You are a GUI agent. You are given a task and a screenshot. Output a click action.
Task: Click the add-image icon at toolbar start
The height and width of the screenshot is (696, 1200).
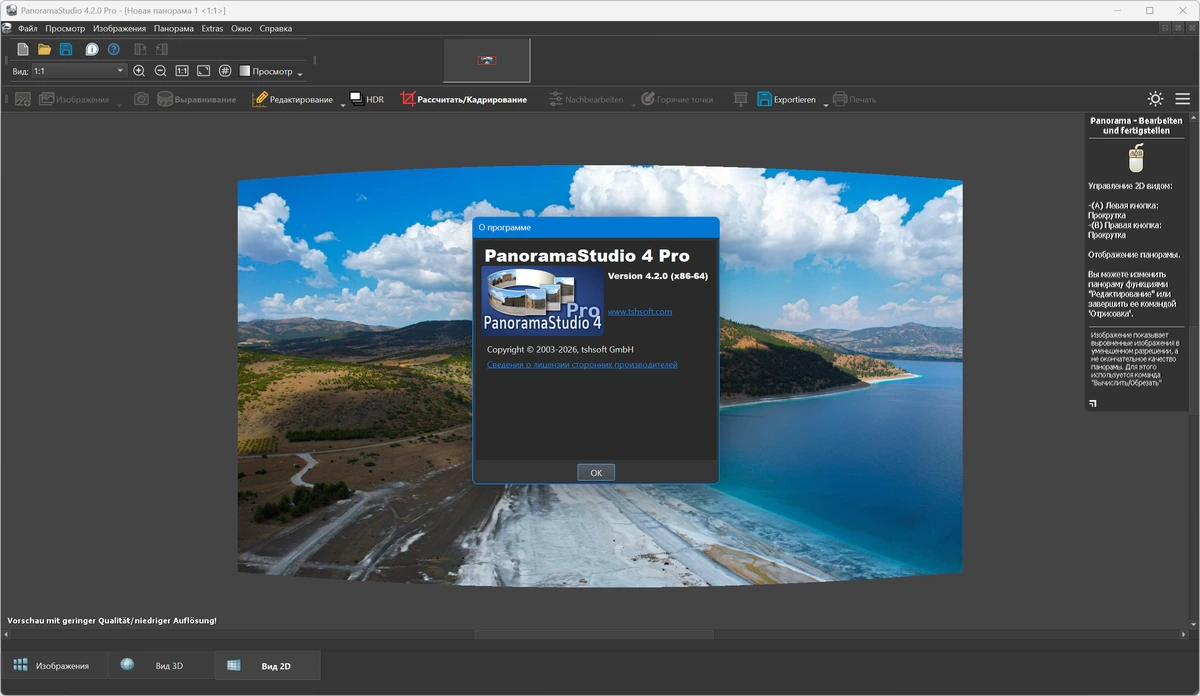click(x=22, y=99)
